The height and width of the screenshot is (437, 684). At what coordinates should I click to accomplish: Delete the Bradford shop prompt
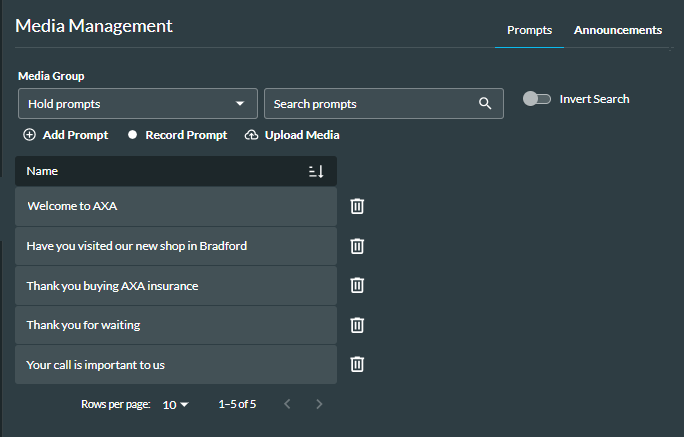click(357, 246)
